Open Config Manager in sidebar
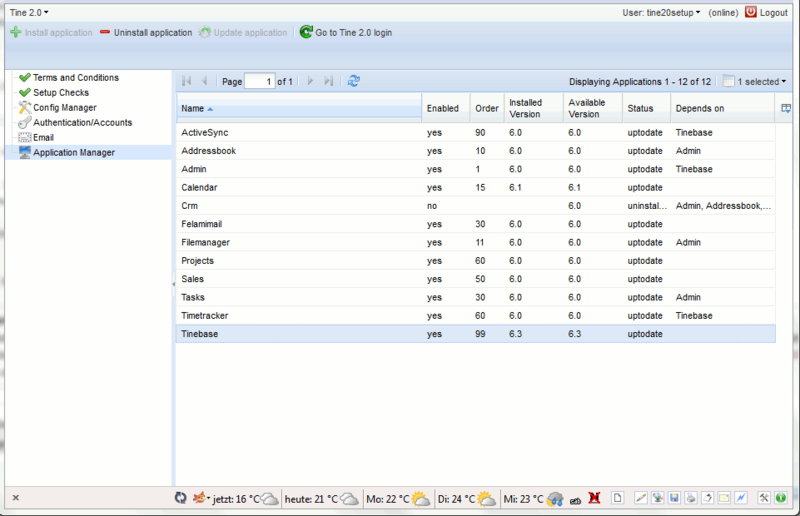The width and height of the screenshot is (800, 516). click(x=65, y=108)
